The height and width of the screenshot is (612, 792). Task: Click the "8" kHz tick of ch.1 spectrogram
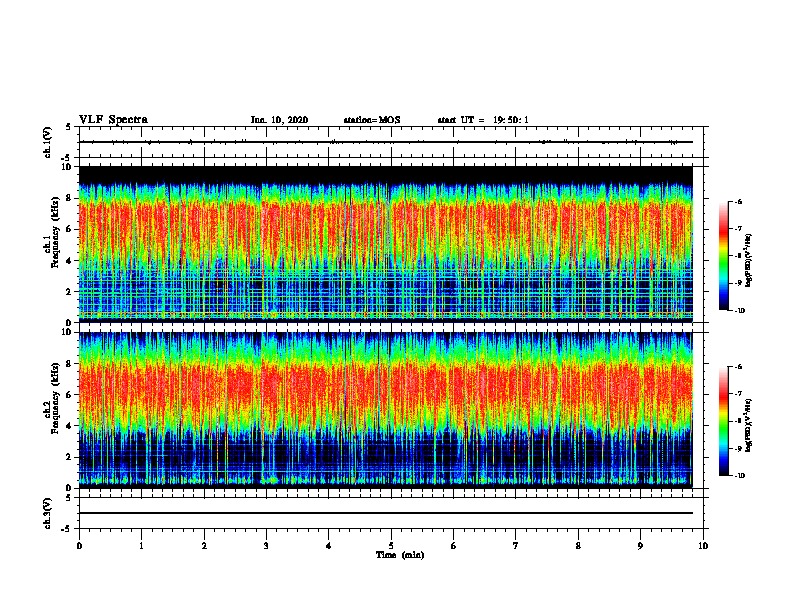[71, 198]
